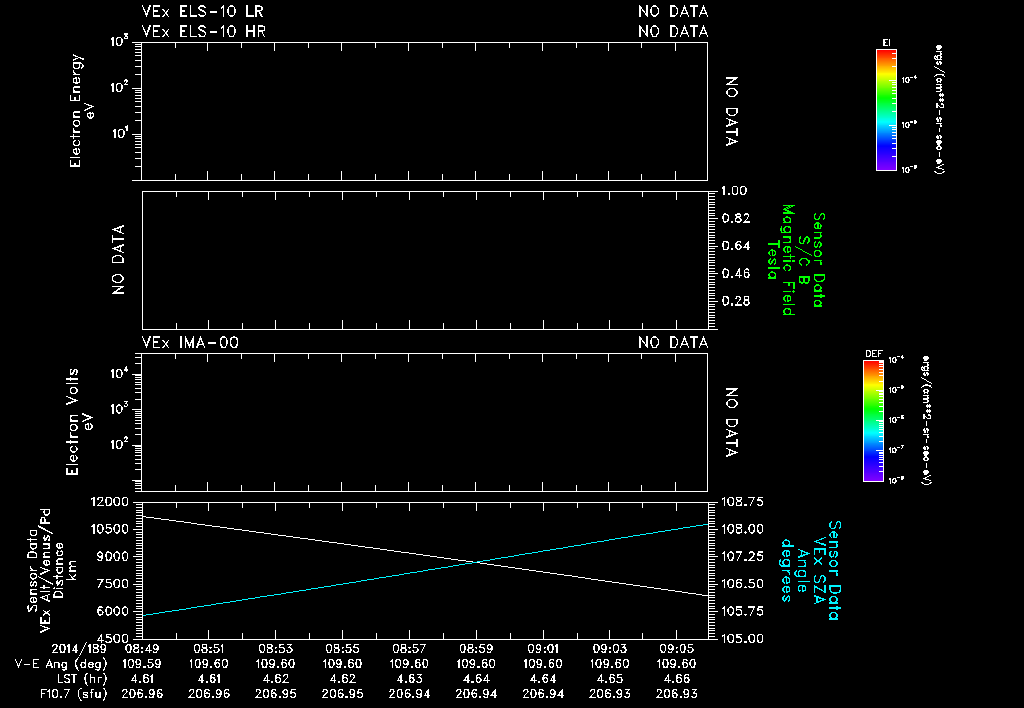Click the 08:57 time tick label
Viewport: 1024px width, 708px height.
point(409,649)
